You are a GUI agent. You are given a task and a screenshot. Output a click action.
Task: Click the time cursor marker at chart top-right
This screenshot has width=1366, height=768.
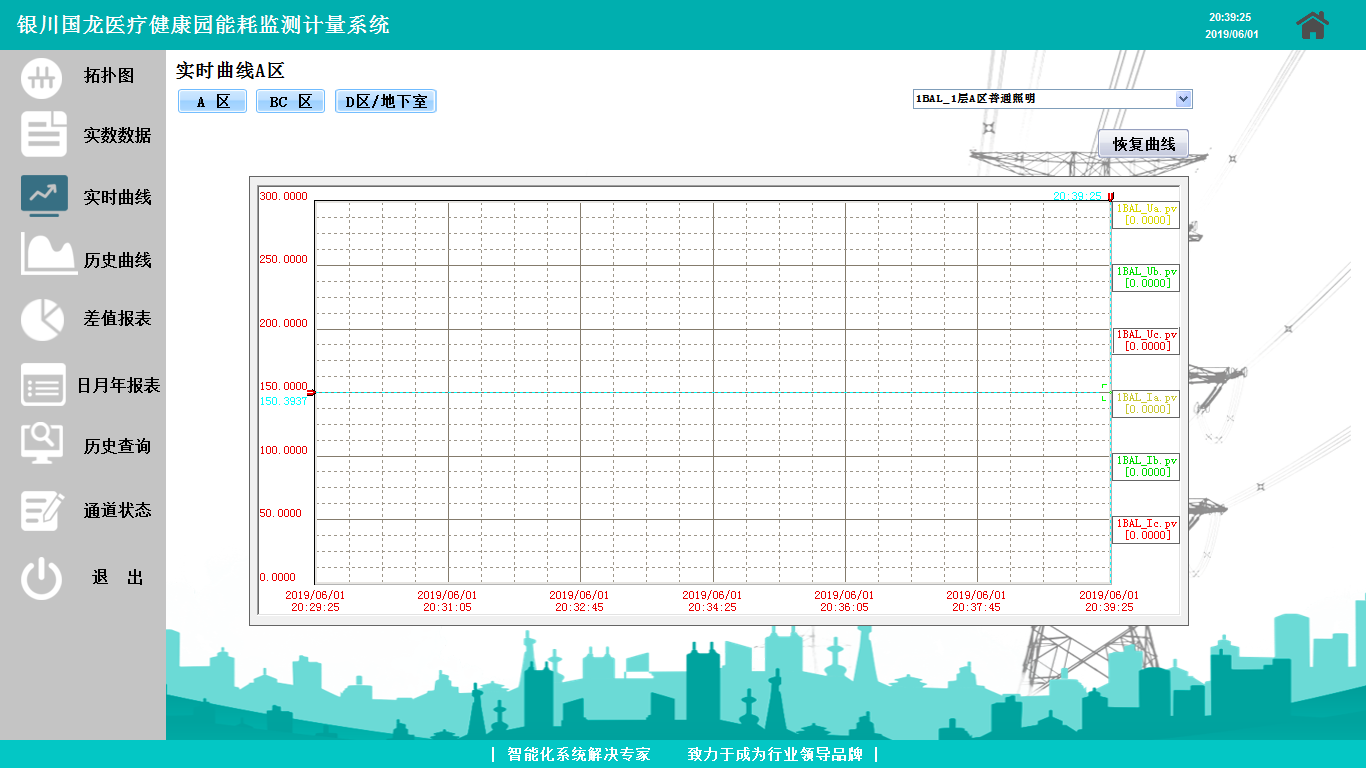[1110, 197]
